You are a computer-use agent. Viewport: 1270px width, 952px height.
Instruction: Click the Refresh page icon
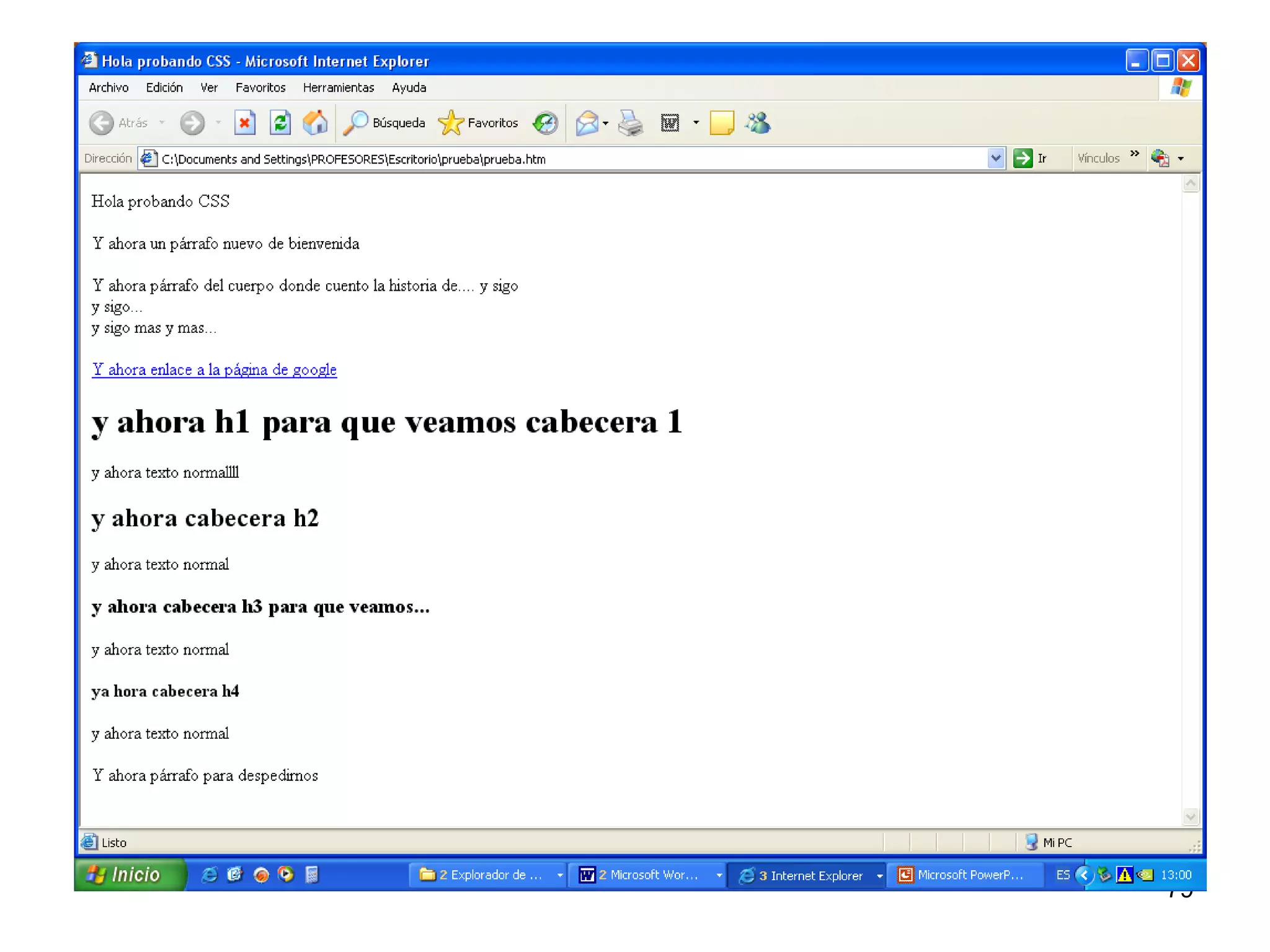(x=280, y=123)
